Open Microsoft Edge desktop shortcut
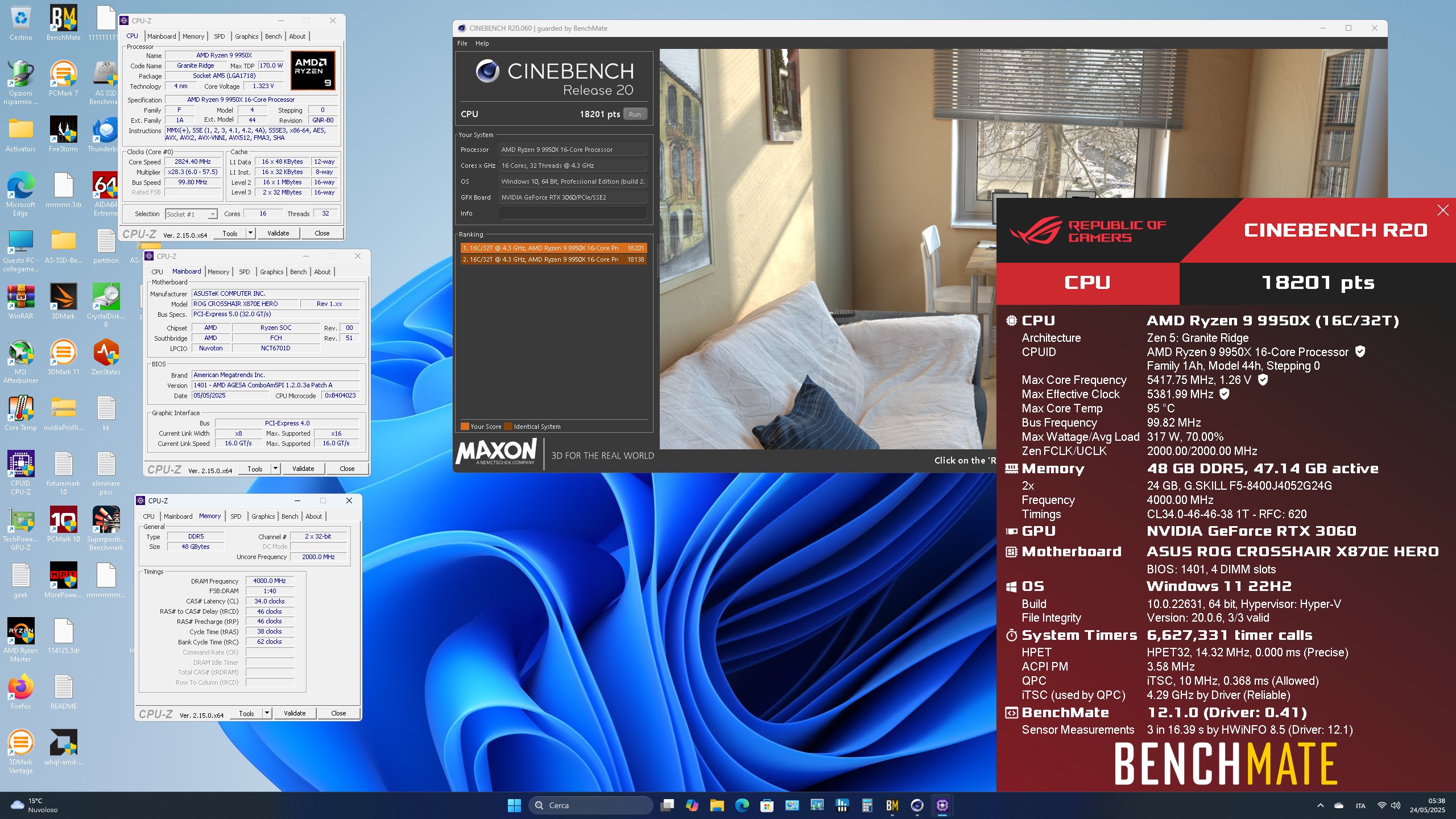1456x819 pixels. tap(20, 195)
